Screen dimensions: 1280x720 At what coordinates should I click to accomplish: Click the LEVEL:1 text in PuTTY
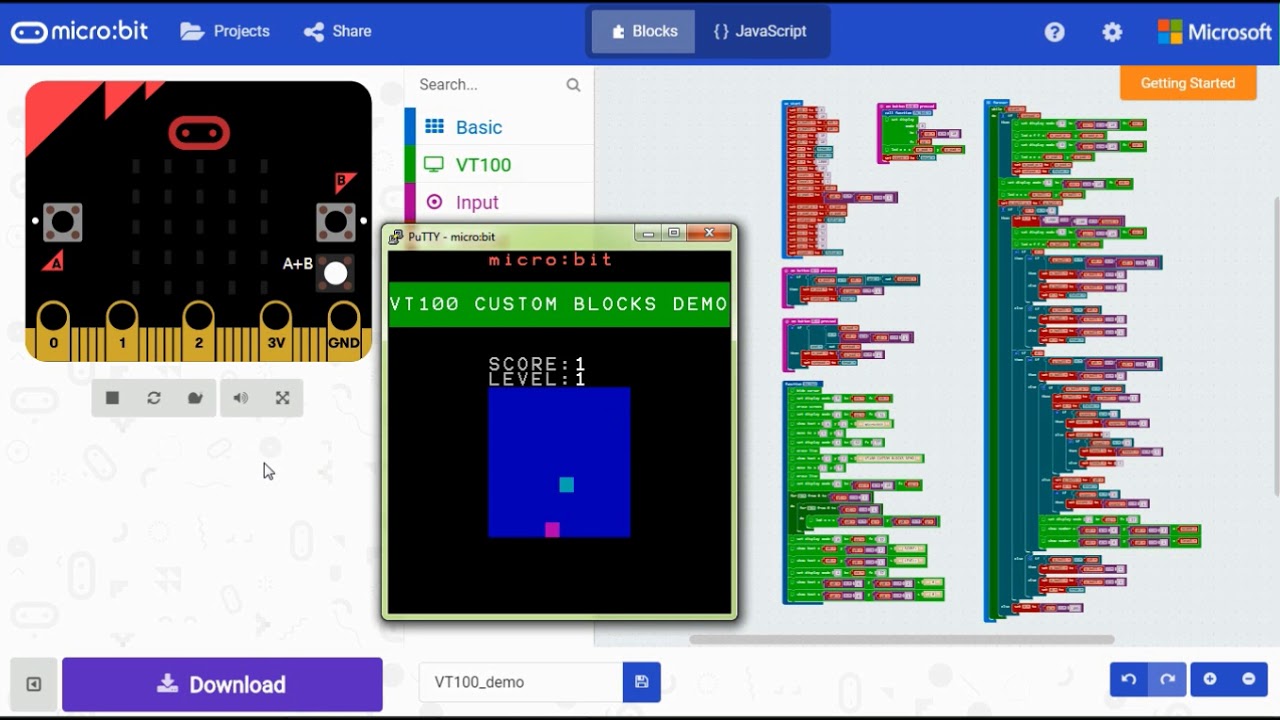pyautogui.click(x=537, y=379)
